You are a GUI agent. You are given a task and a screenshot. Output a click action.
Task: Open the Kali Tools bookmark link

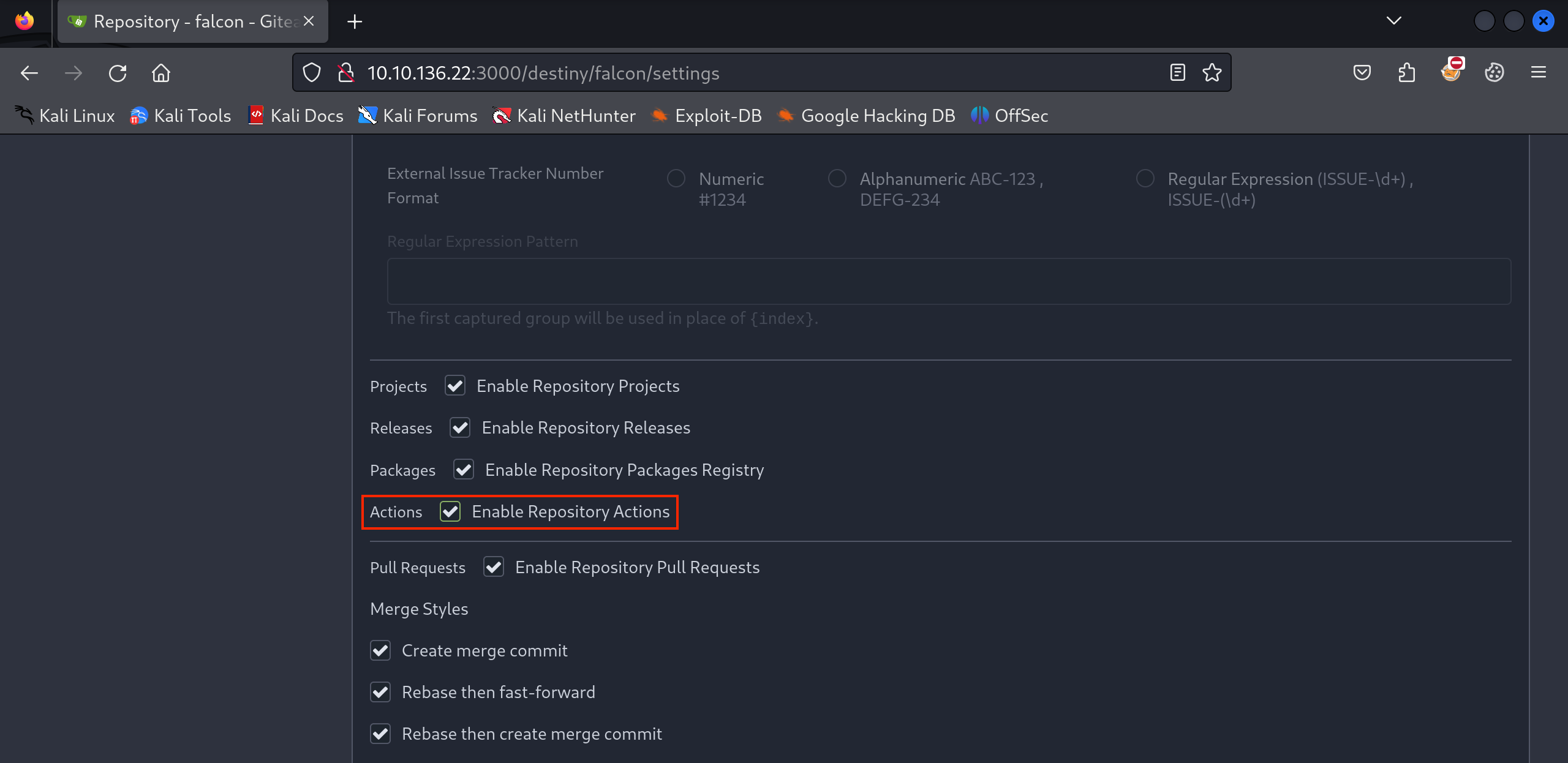(181, 116)
